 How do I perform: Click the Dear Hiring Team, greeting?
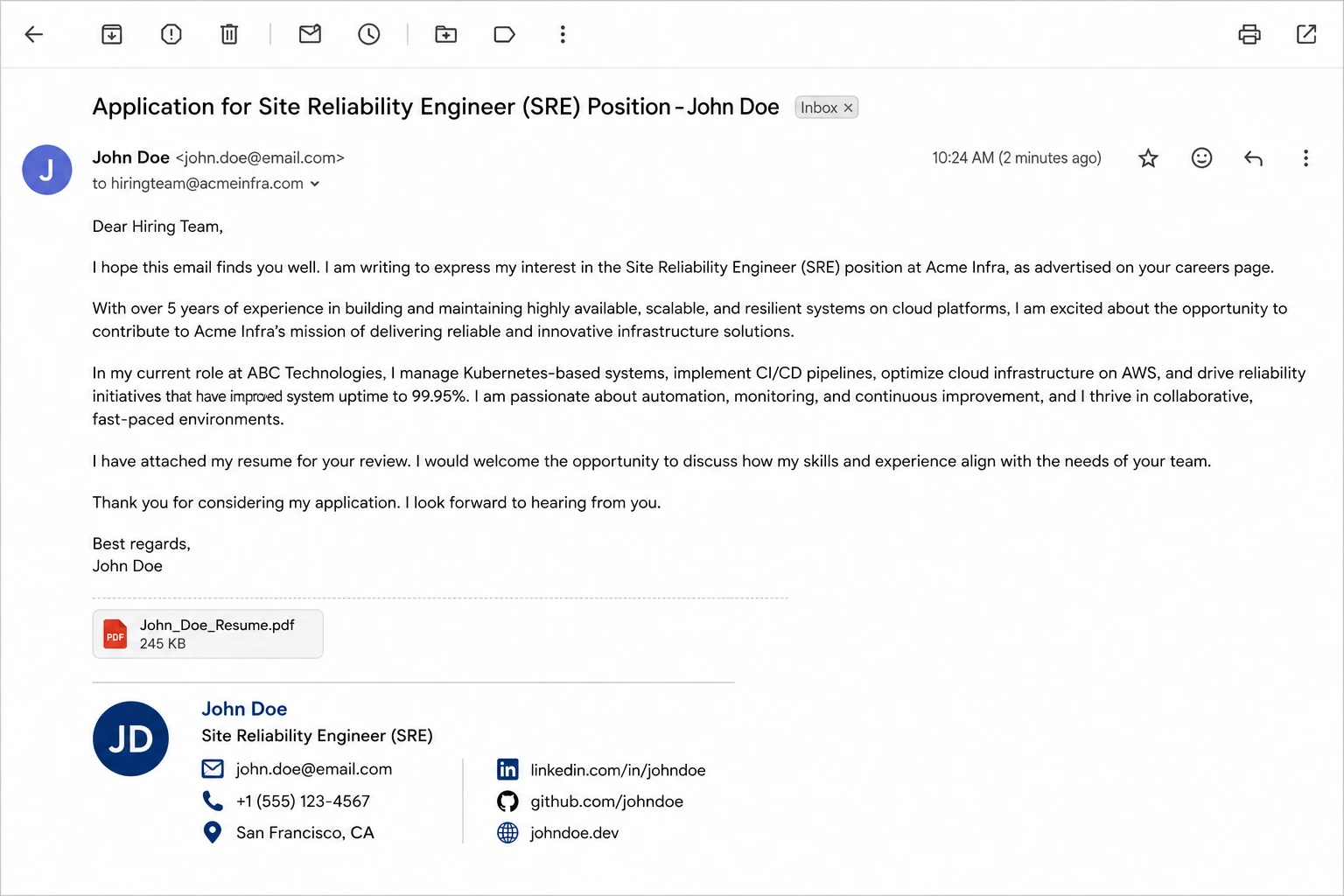tap(157, 227)
